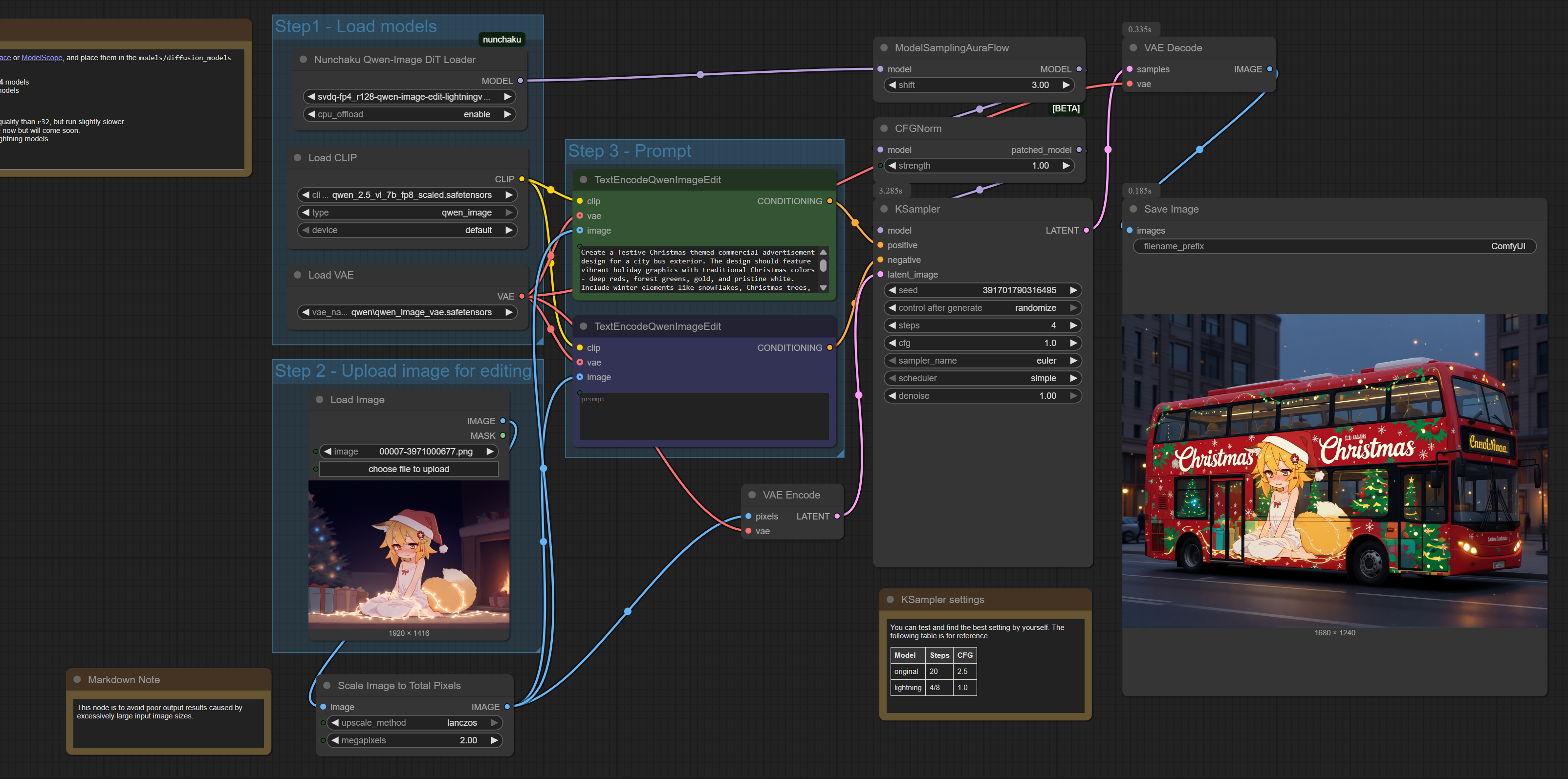Click the Load VAE red output socket
This screenshot has width=1568, height=779.
[522, 296]
